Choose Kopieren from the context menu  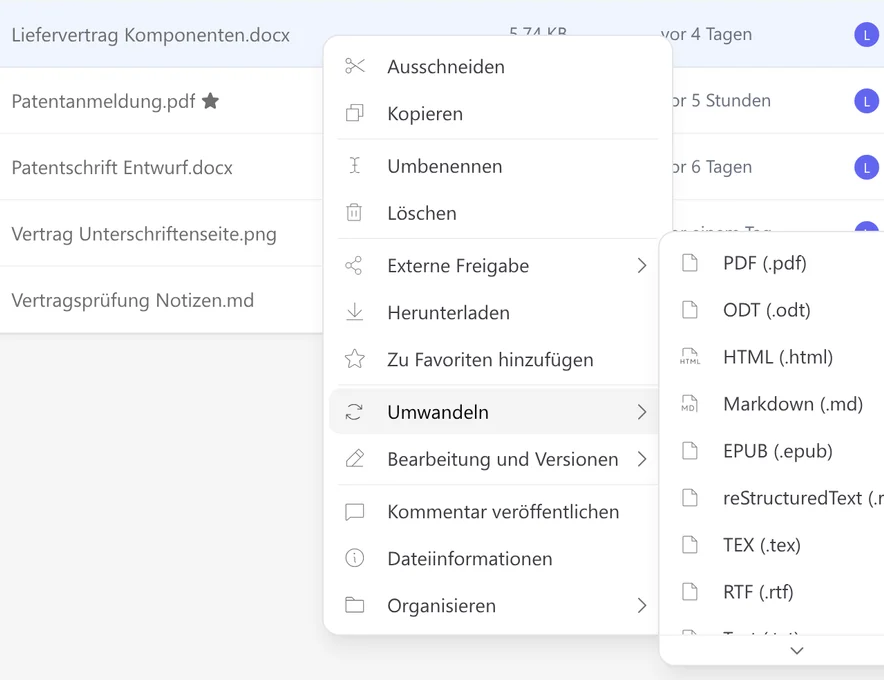(x=498, y=113)
